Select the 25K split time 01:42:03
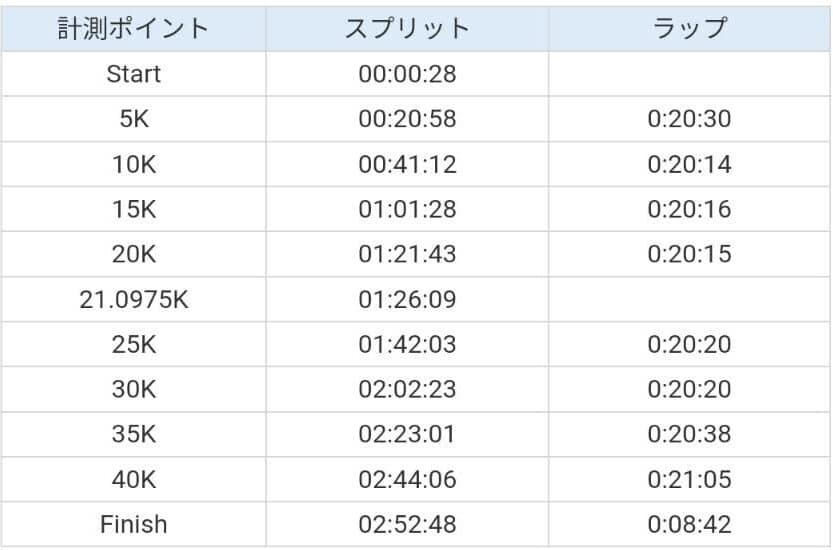Screen dimensions: 833x550 coord(407,344)
